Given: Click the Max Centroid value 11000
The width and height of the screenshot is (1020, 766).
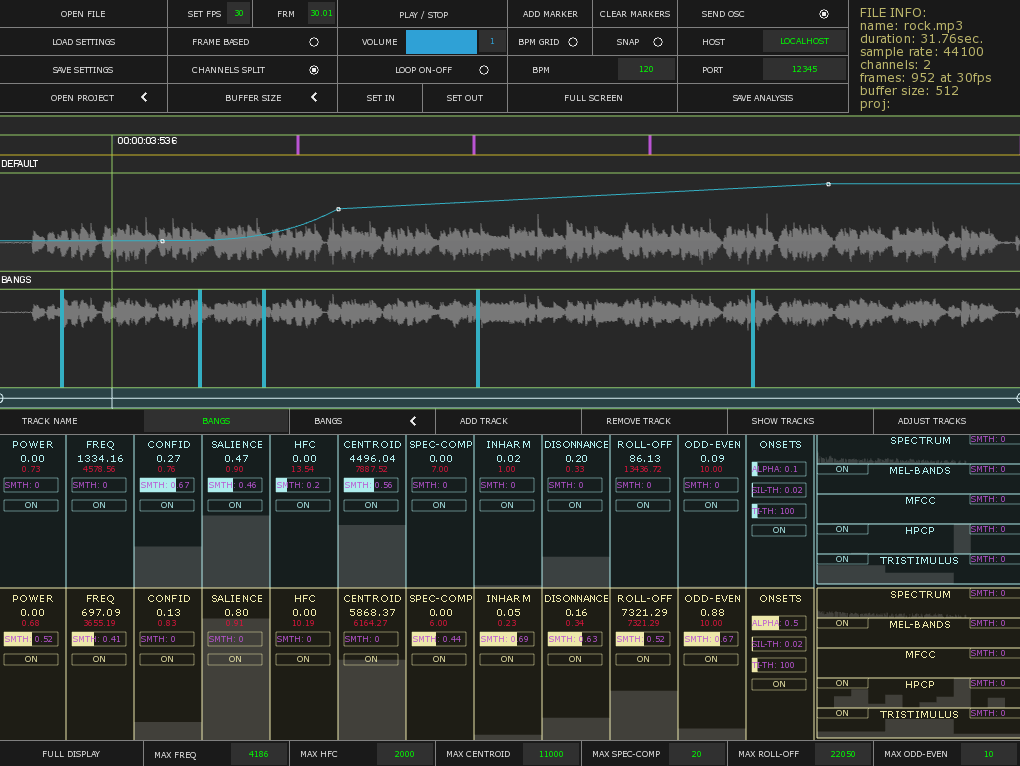Looking at the screenshot, I should tap(551, 754).
